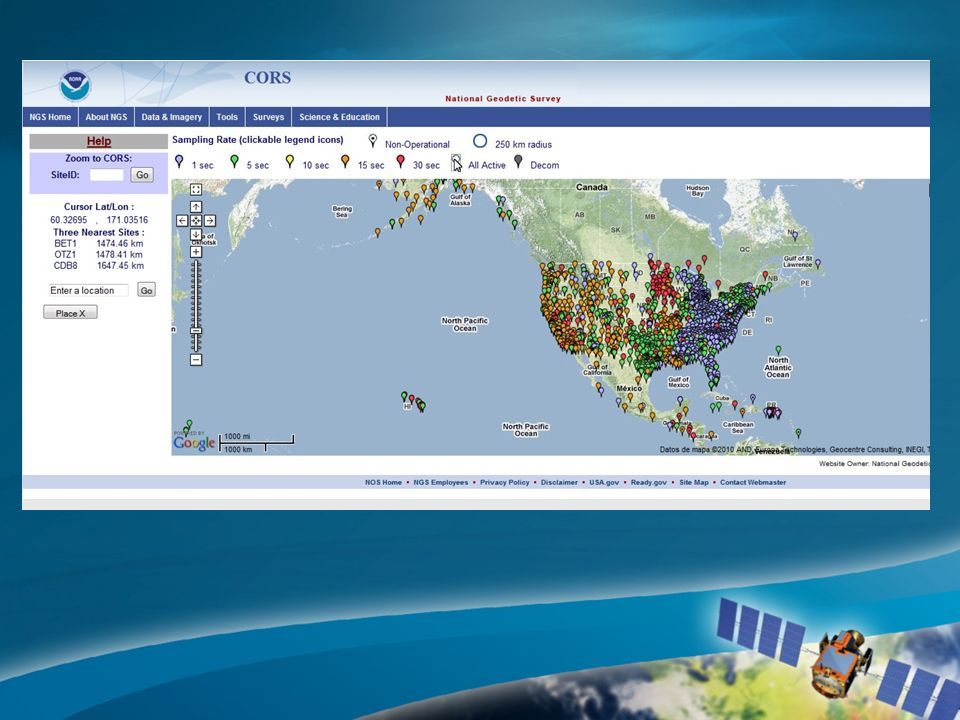Click the Non-Operational pin legend icon
This screenshot has width=960, height=720.
[x=372, y=141]
